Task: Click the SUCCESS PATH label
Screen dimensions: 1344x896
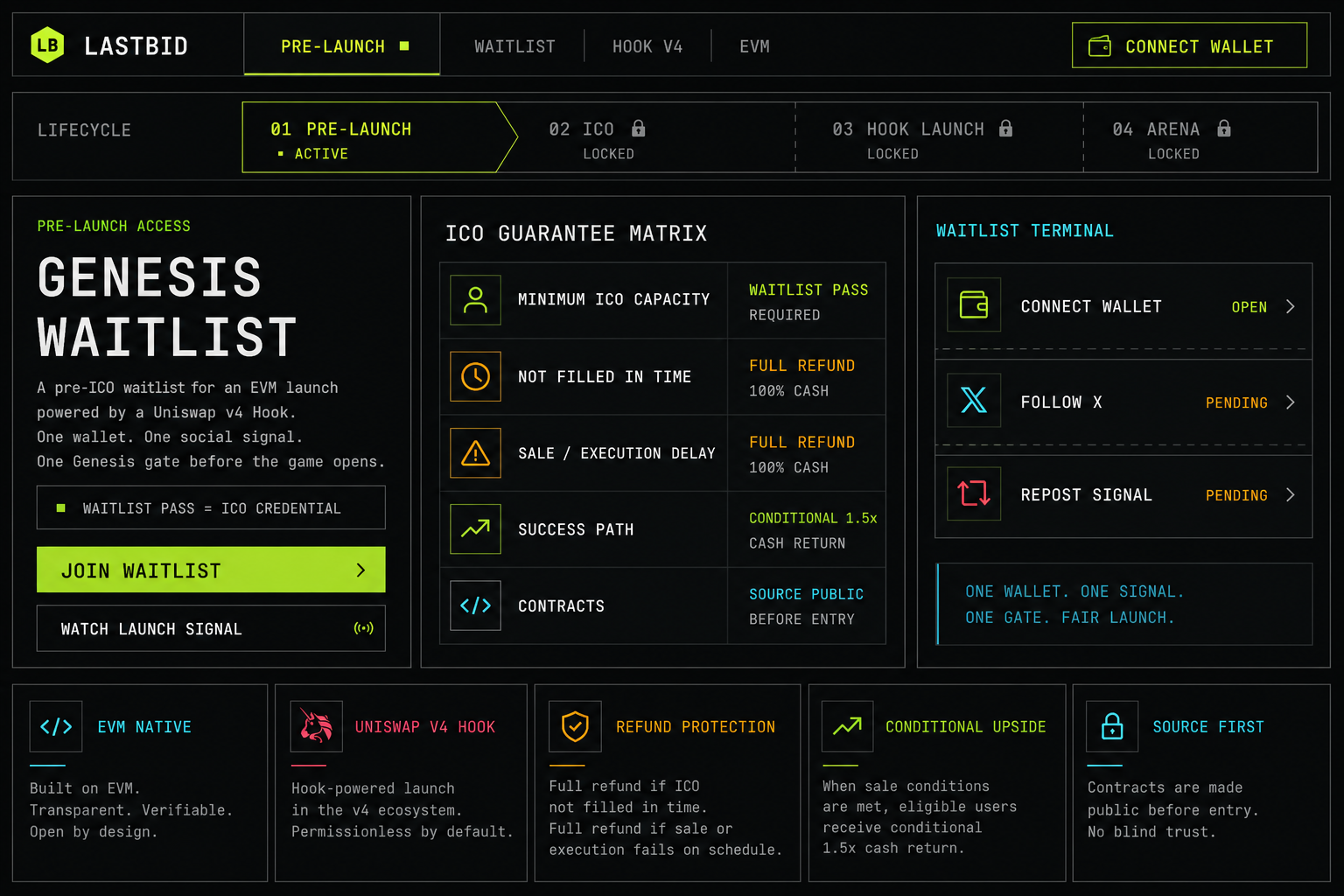Action: pyautogui.click(x=576, y=529)
